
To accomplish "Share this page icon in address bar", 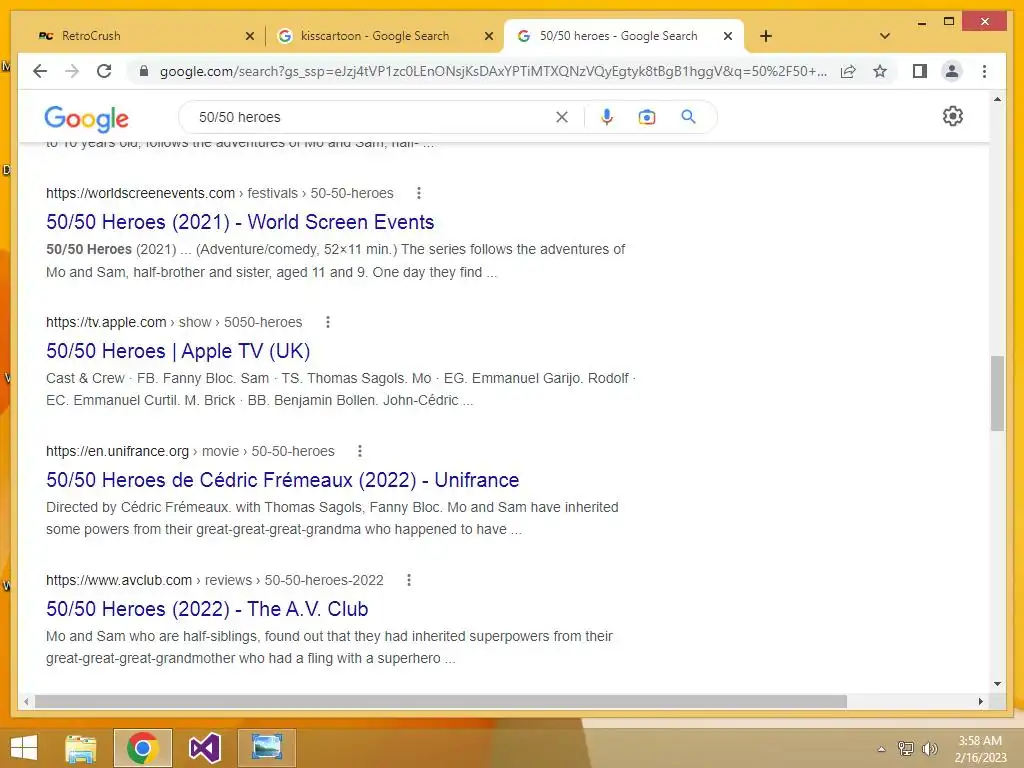I will pos(848,71).
